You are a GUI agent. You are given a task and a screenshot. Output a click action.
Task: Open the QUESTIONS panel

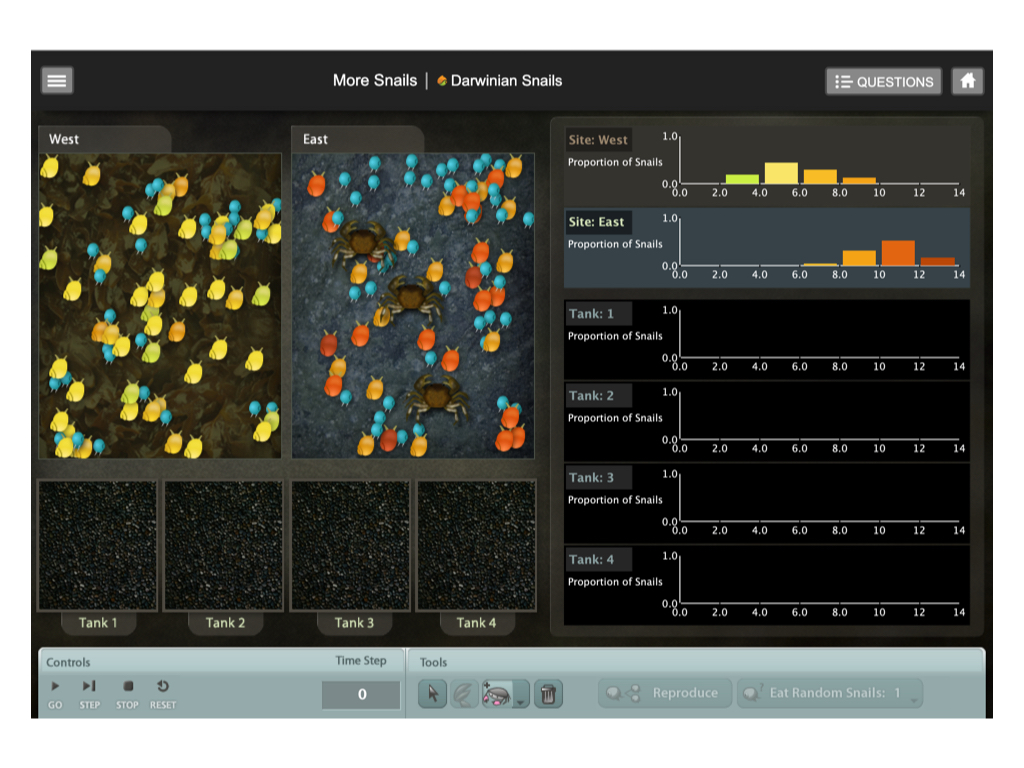point(884,82)
